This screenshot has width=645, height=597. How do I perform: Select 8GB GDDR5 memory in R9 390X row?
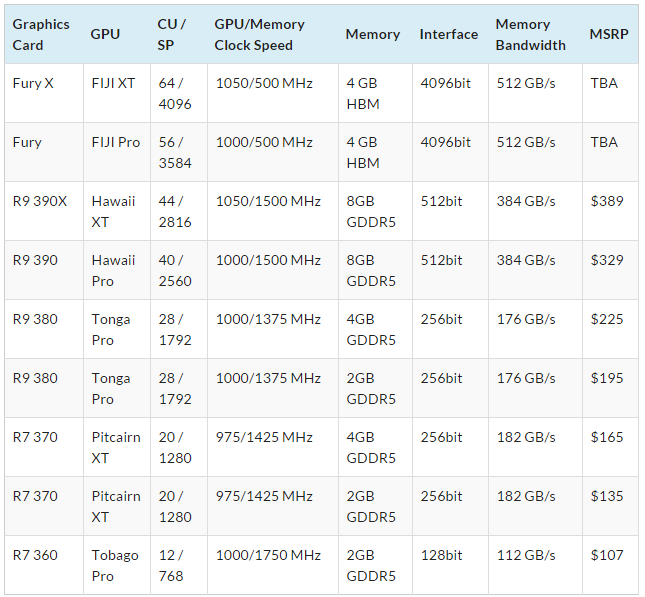point(376,211)
